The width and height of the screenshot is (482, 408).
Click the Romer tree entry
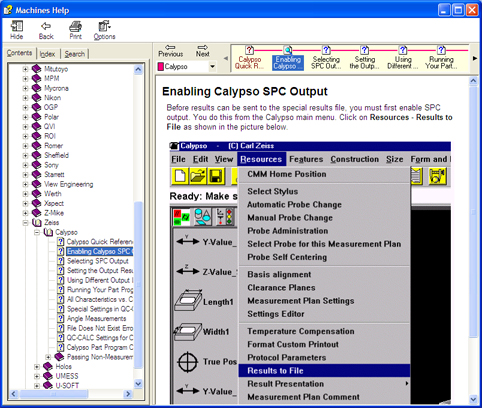(53, 146)
